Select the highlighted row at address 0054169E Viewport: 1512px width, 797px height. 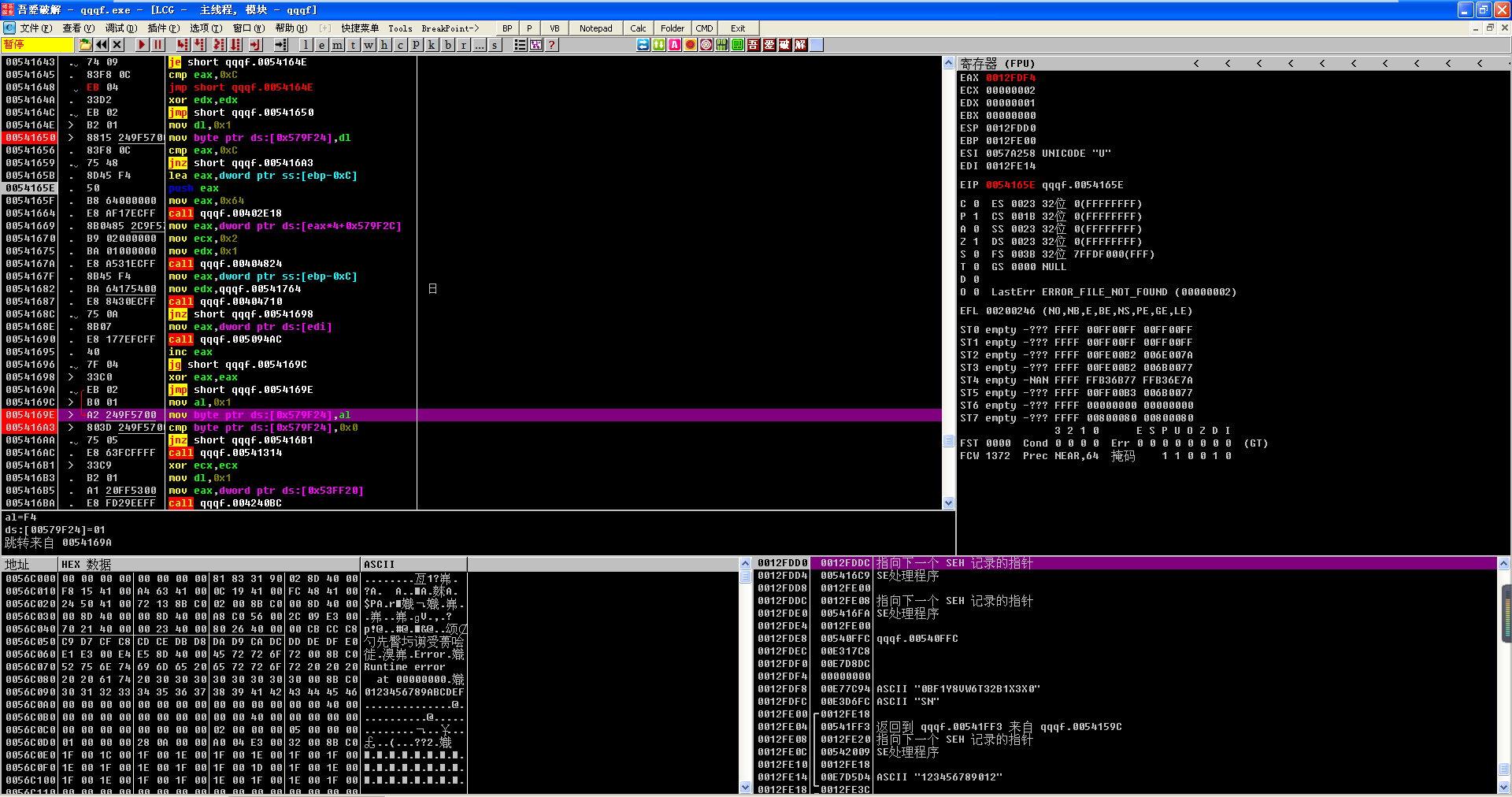[472, 415]
